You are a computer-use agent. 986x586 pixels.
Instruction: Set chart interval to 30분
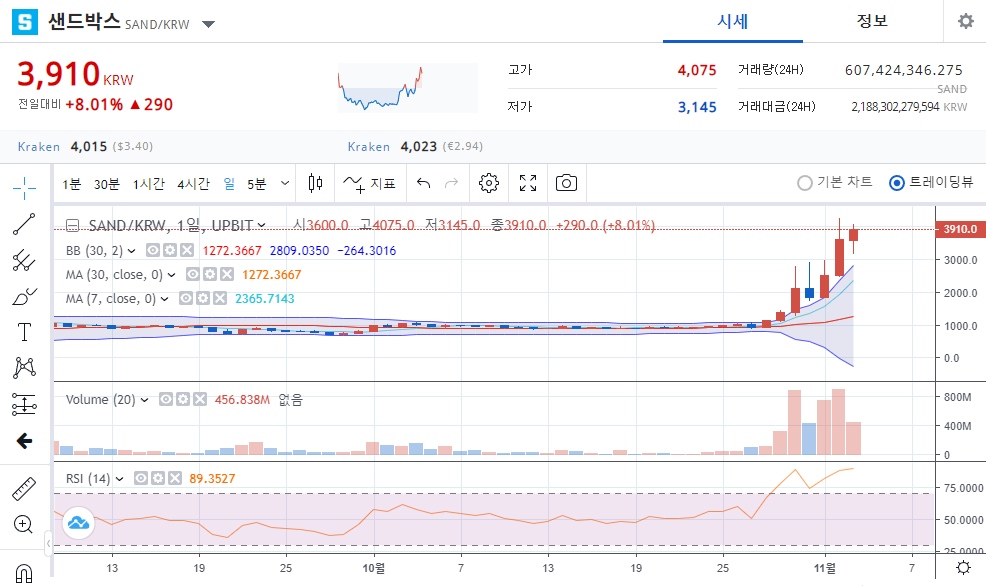click(106, 184)
